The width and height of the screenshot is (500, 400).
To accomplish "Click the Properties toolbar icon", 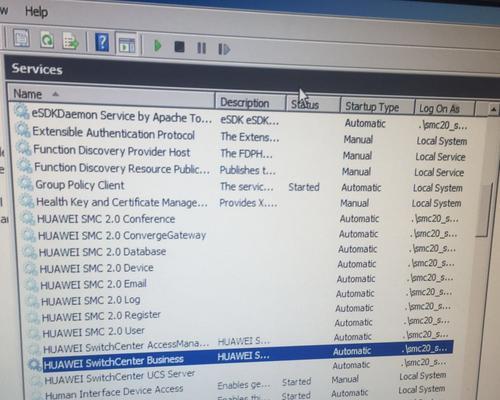I will click(x=21, y=38).
